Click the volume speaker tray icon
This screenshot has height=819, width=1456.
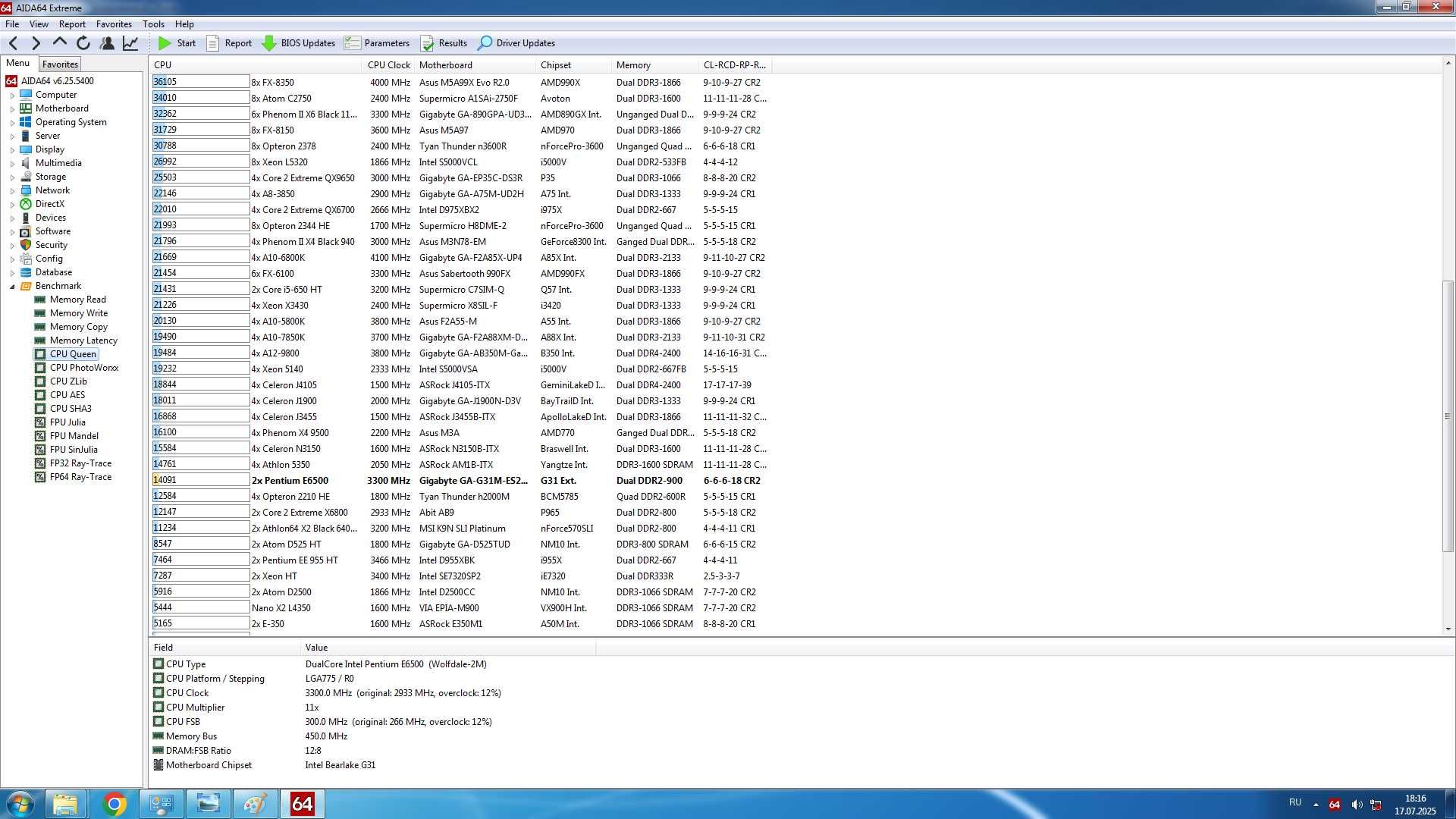pyautogui.click(x=1357, y=804)
